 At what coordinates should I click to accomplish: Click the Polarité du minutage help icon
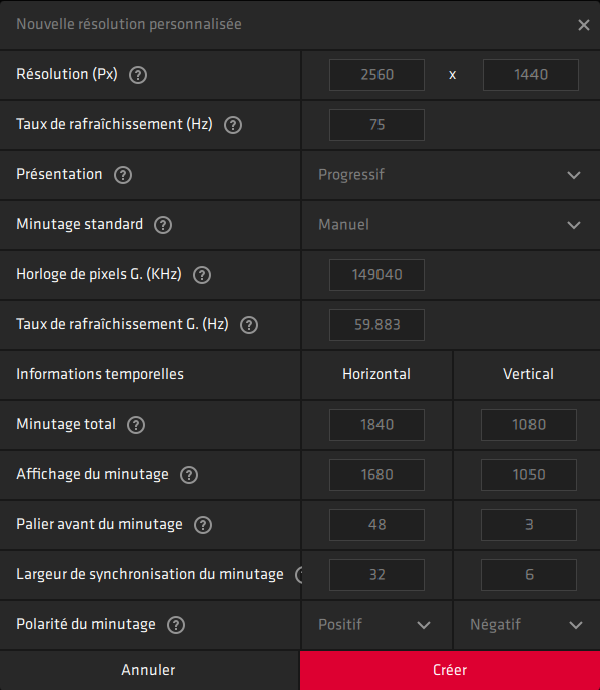pyautogui.click(x=176, y=625)
